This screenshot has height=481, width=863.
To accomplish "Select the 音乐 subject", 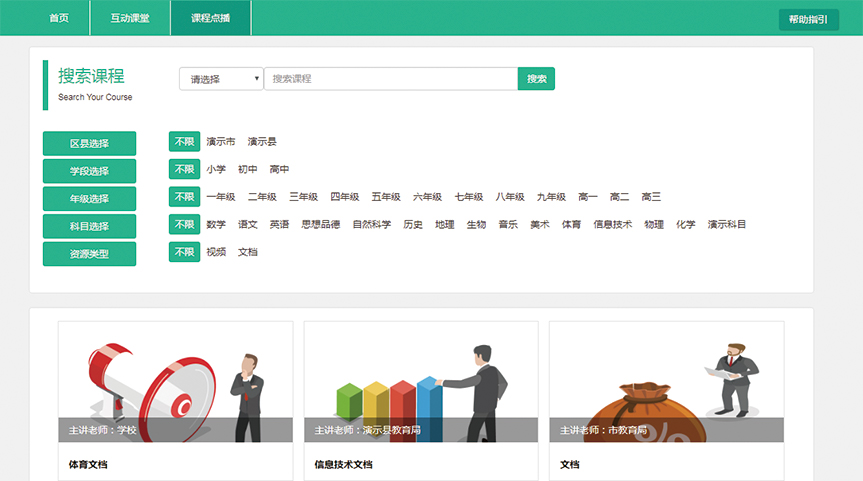I will pos(508,224).
